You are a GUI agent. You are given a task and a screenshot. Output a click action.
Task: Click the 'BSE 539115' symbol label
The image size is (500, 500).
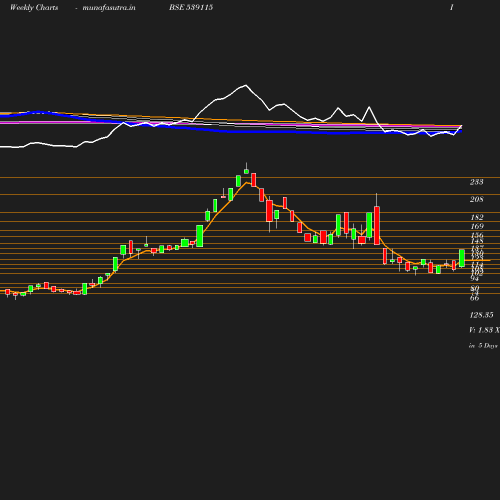click(191, 7)
